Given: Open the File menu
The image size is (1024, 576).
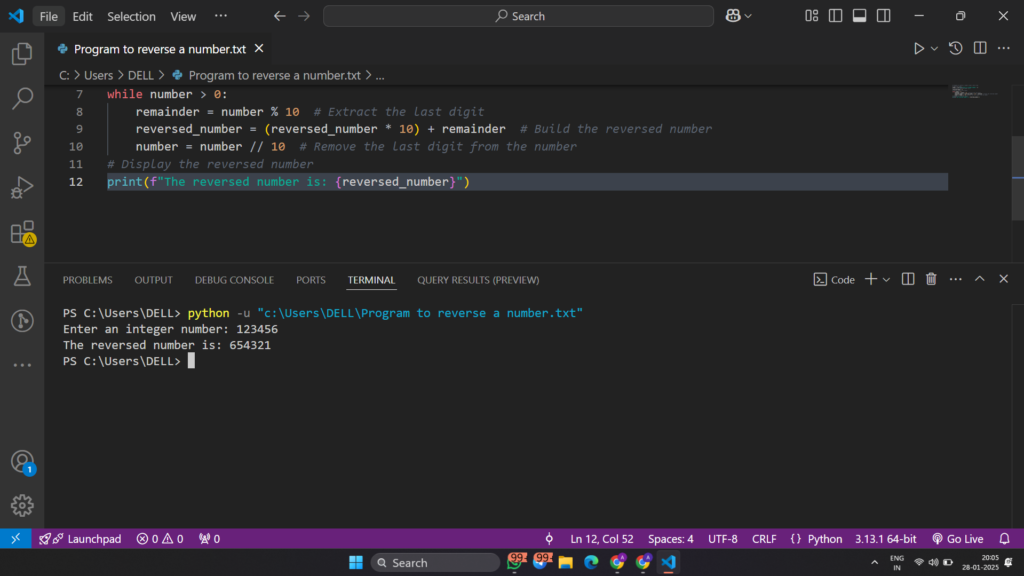Looking at the screenshot, I should pyautogui.click(x=48, y=16).
